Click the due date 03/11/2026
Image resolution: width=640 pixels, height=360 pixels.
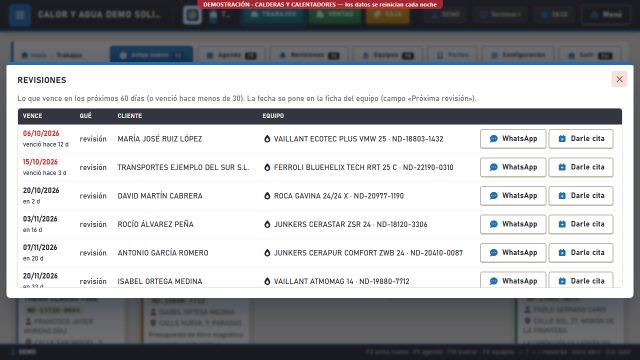point(40,219)
